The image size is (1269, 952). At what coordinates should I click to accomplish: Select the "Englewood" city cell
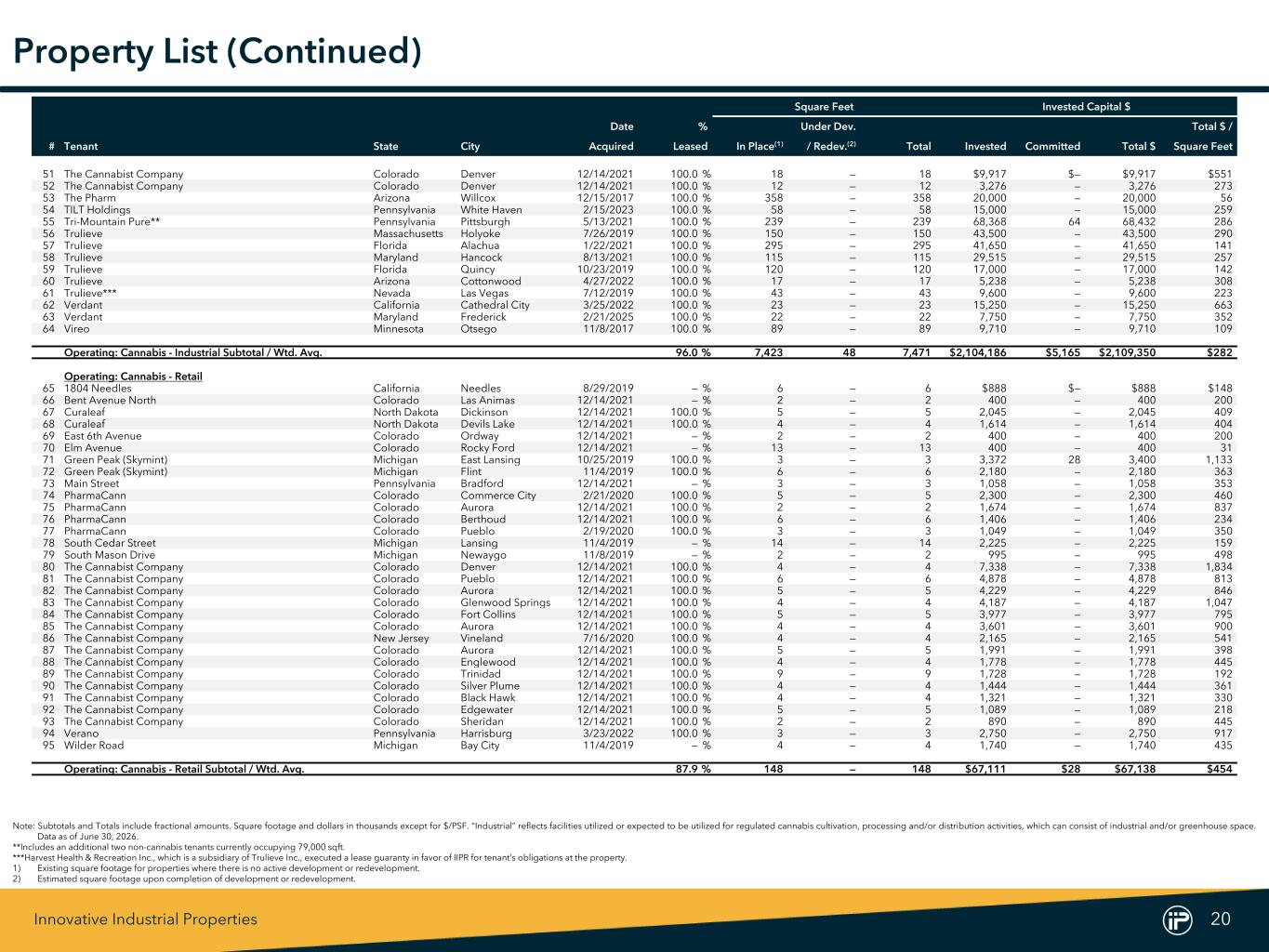(x=487, y=662)
